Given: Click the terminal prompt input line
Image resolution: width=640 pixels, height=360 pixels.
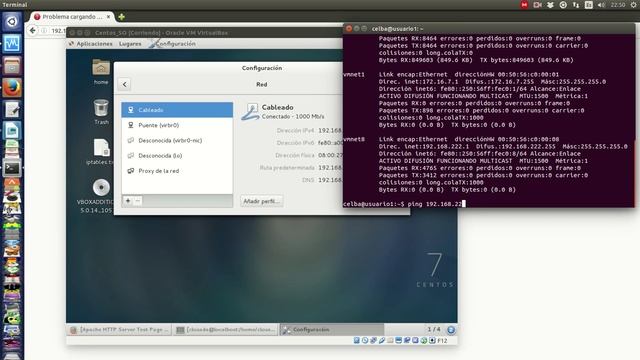Looking at the screenshot, I should pos(488,204).
